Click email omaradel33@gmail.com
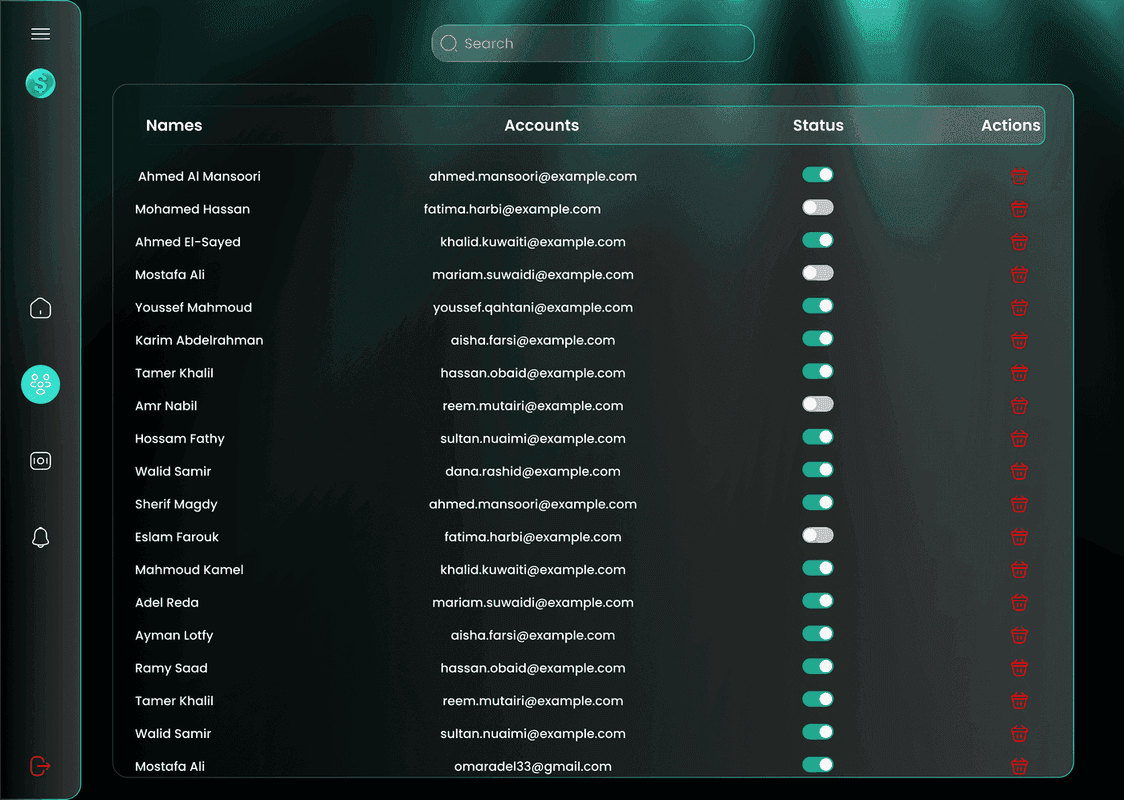Screen dimensions: 1124x800 [532, 767]
